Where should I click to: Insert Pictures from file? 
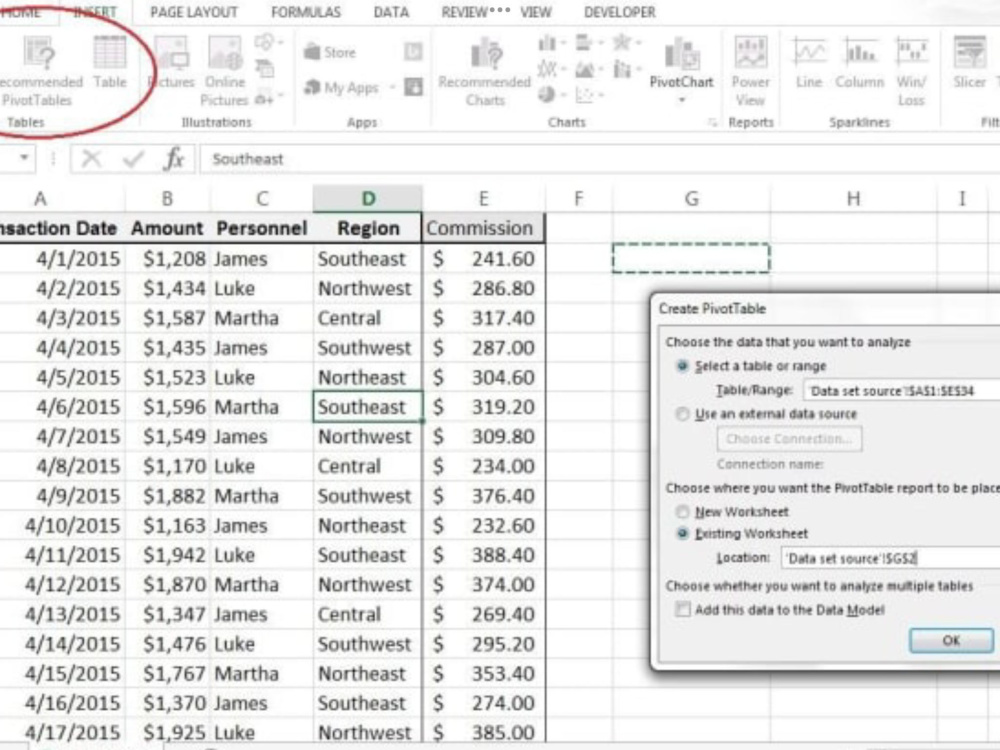(x=171, y=62)
